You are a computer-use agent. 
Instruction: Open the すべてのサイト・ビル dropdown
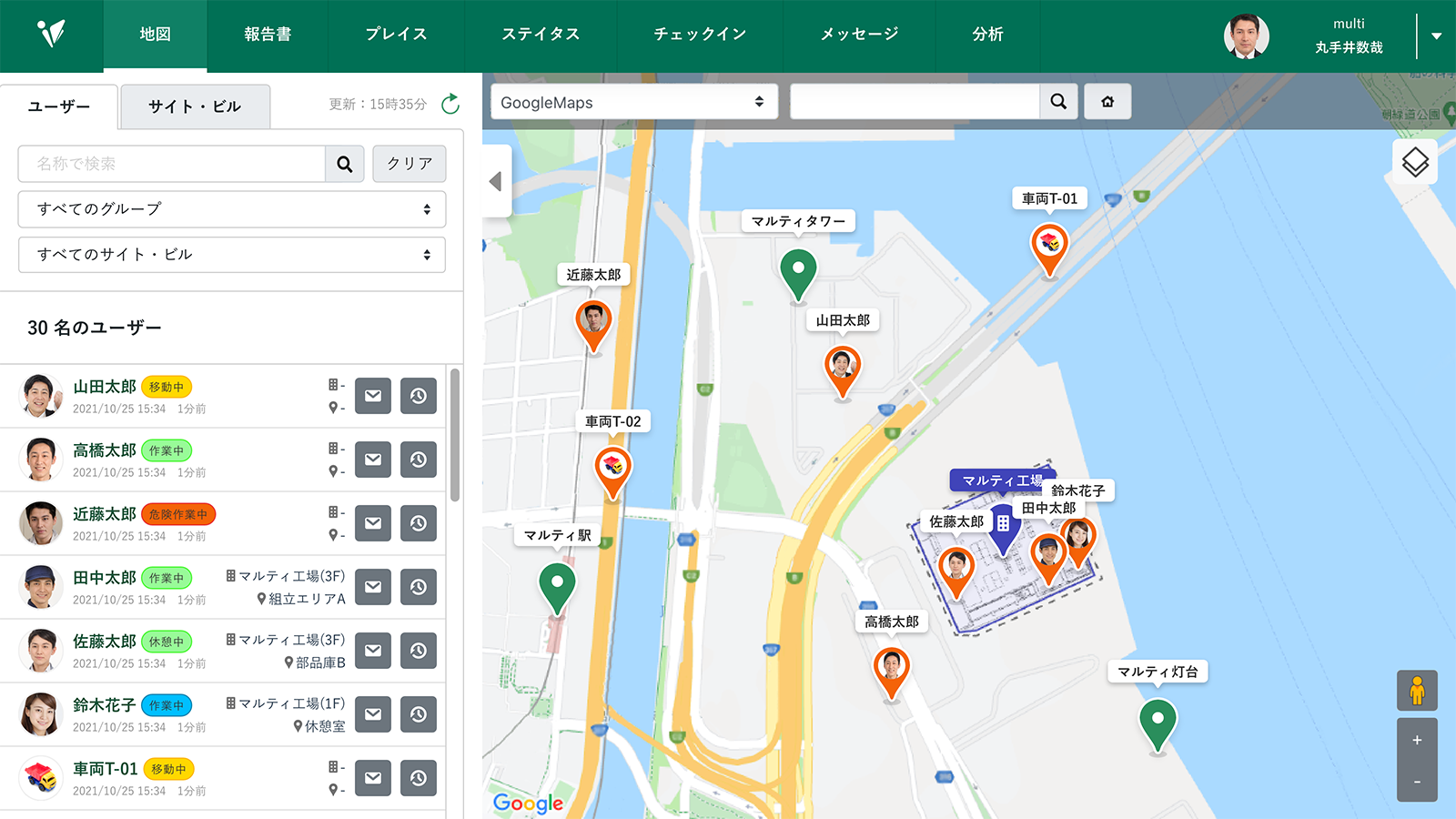coord(231,255)
